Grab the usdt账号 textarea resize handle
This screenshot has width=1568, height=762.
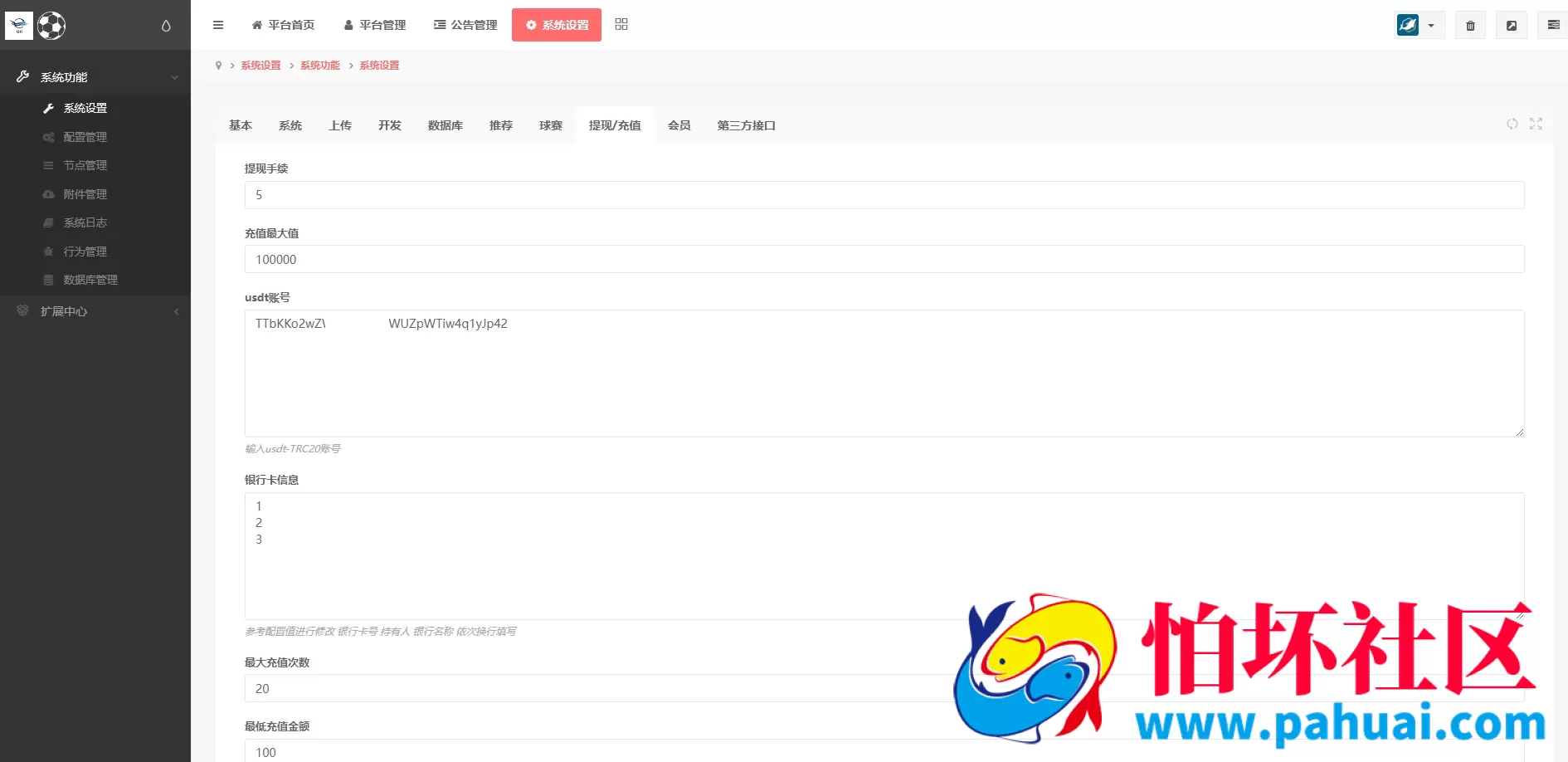[1519, 432]
